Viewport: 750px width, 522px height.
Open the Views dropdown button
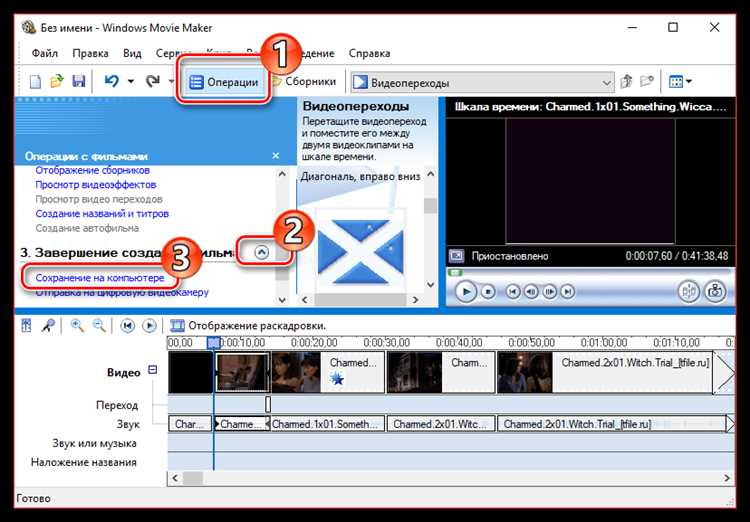tap(680, 82)
